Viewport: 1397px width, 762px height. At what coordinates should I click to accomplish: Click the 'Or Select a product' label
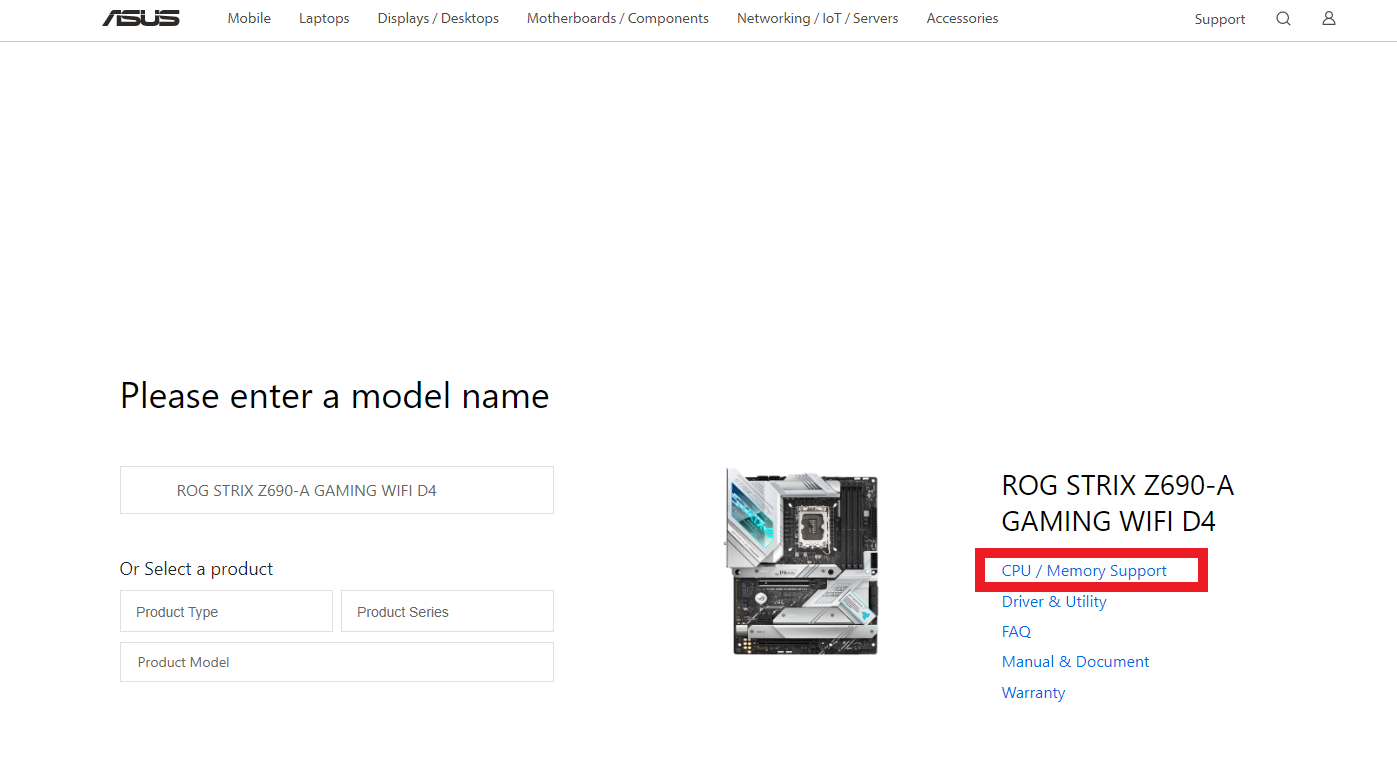(x=196, y=568)
